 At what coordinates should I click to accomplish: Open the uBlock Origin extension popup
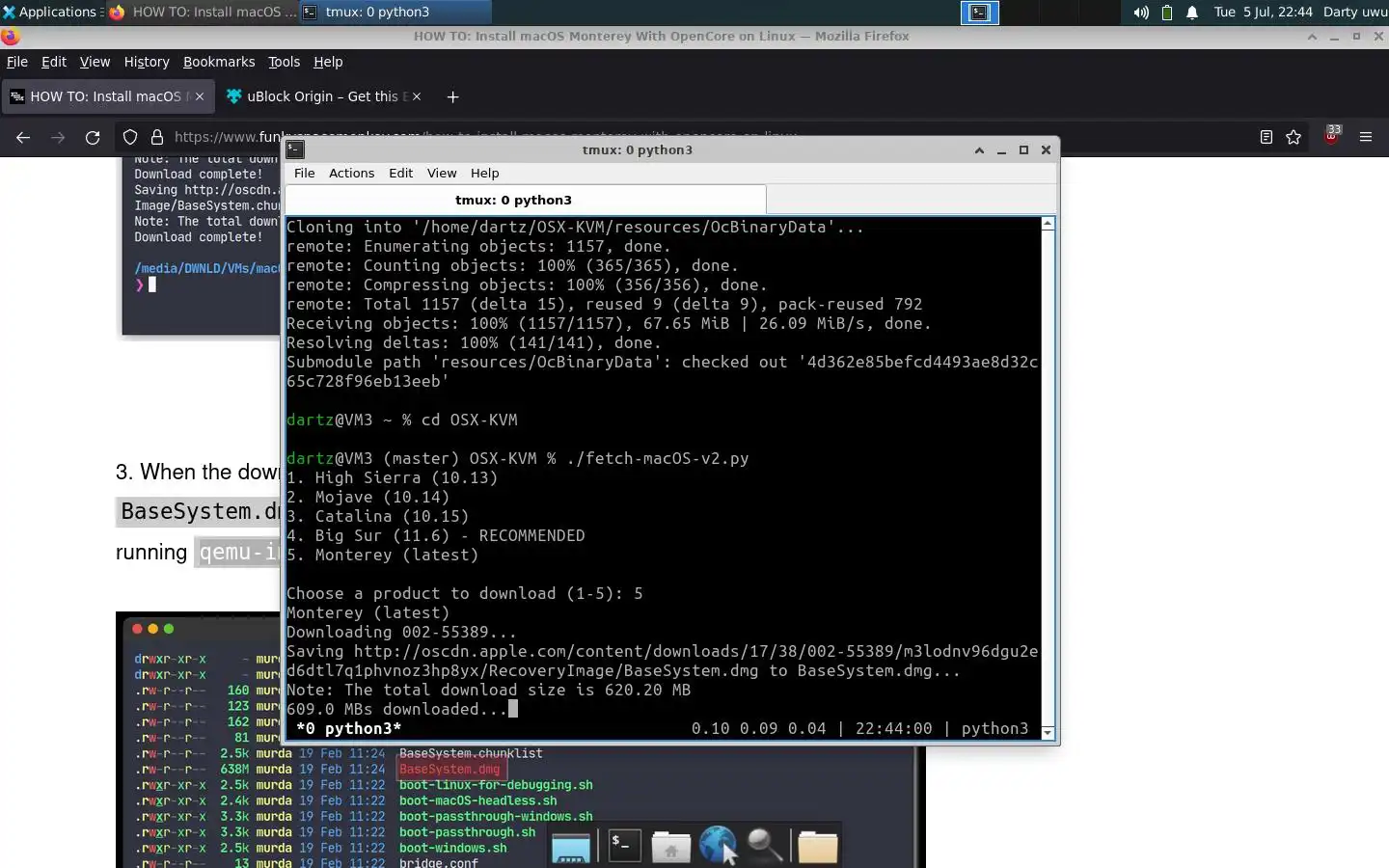click(x=1332, y=135)
